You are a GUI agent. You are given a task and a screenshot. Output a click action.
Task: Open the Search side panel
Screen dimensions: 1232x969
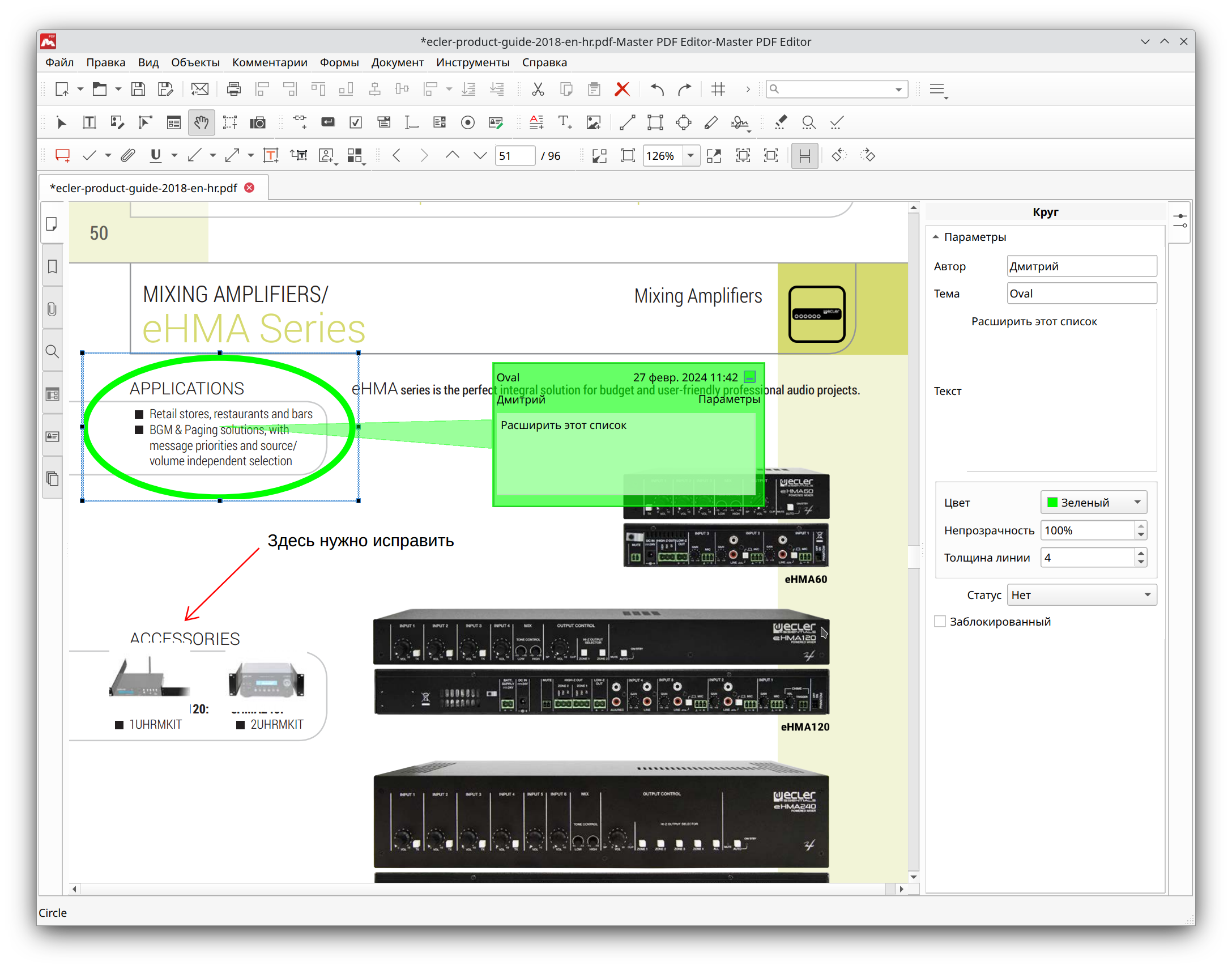click(x=52, y=352)
